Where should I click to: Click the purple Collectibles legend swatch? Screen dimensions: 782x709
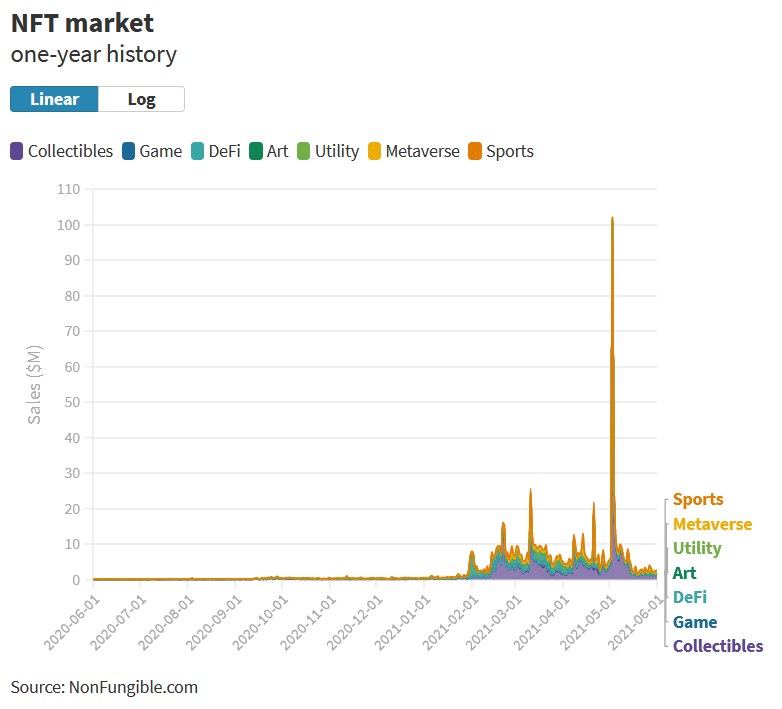click(17, 152)
